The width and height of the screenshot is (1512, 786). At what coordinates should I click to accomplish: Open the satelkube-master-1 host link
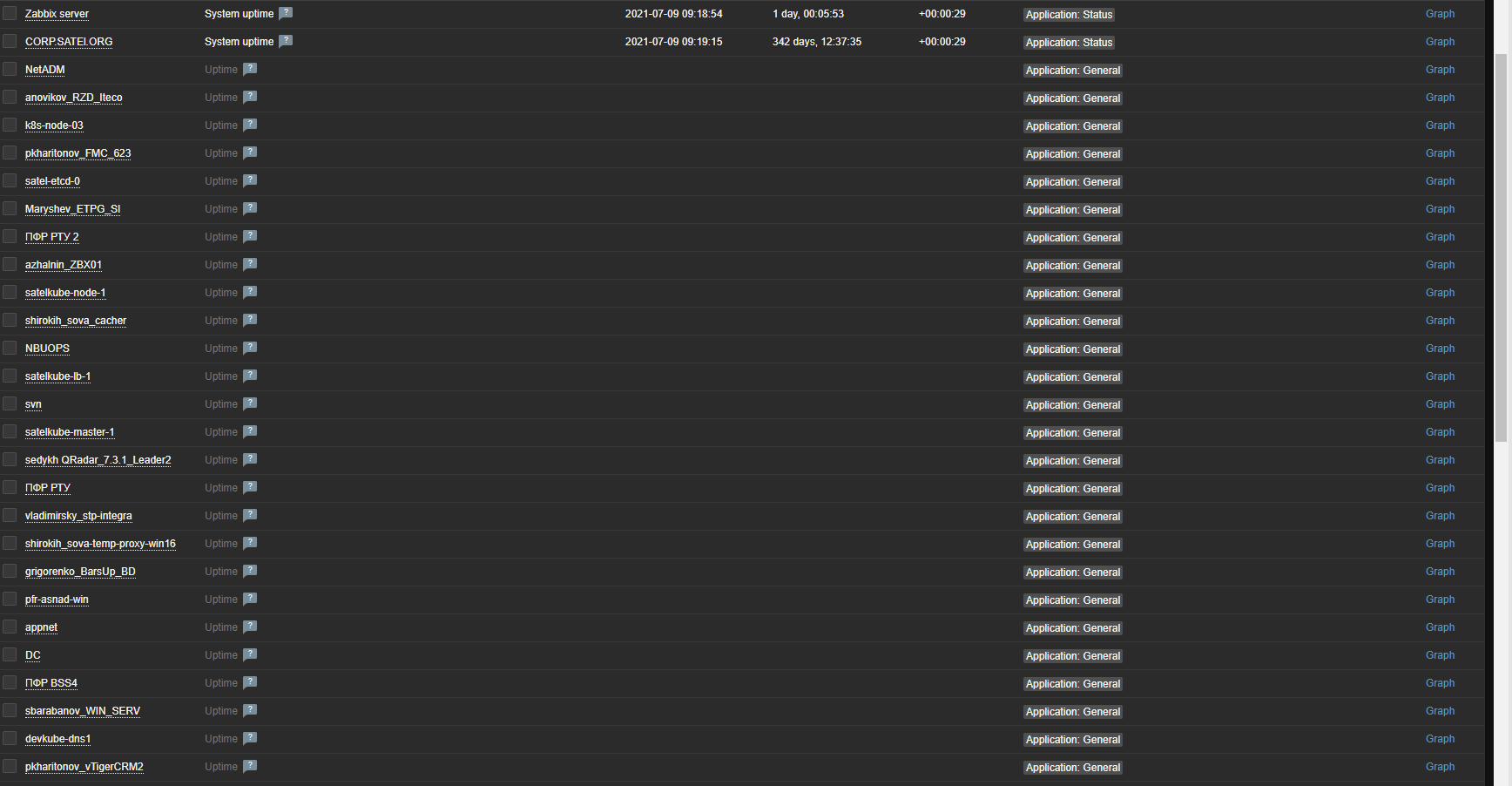coord(70,431)
